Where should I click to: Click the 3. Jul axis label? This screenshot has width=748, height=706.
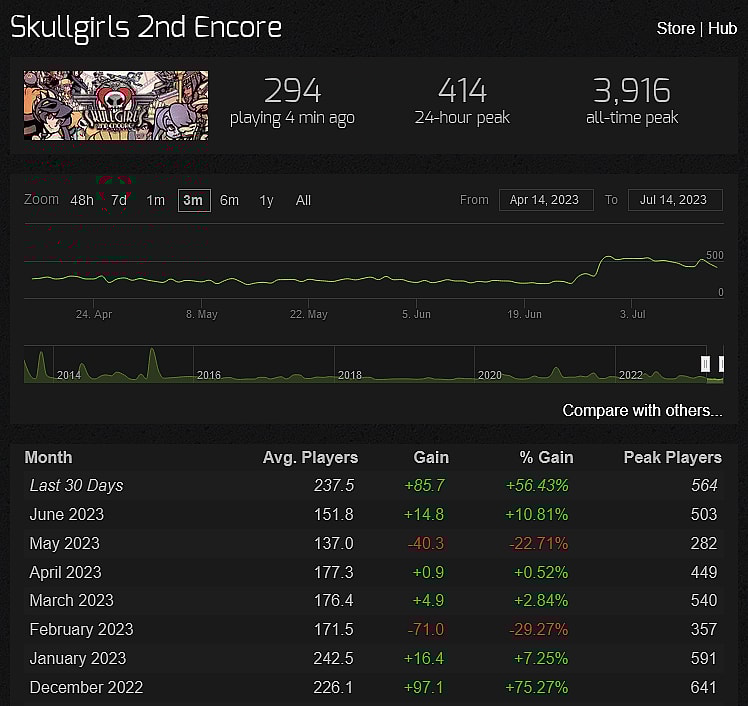pos(632,314)
